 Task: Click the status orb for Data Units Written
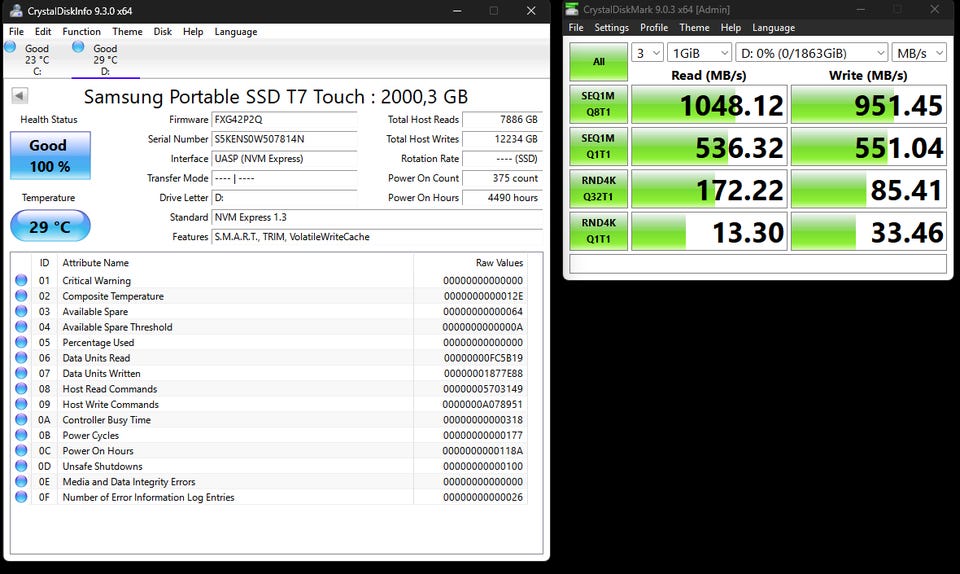click(21, 373)
